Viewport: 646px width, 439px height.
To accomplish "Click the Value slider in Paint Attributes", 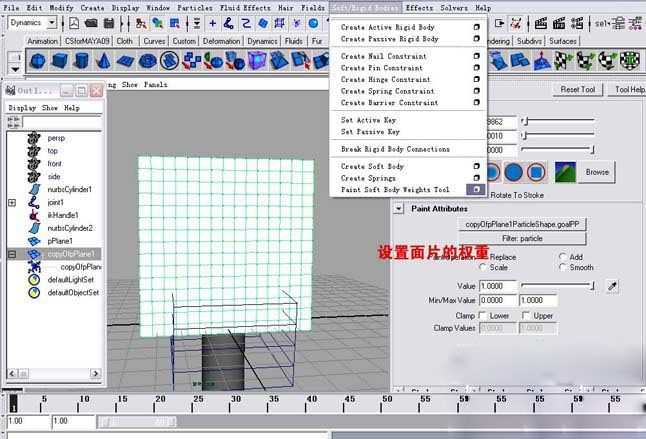I will click(x=557, y=285).
